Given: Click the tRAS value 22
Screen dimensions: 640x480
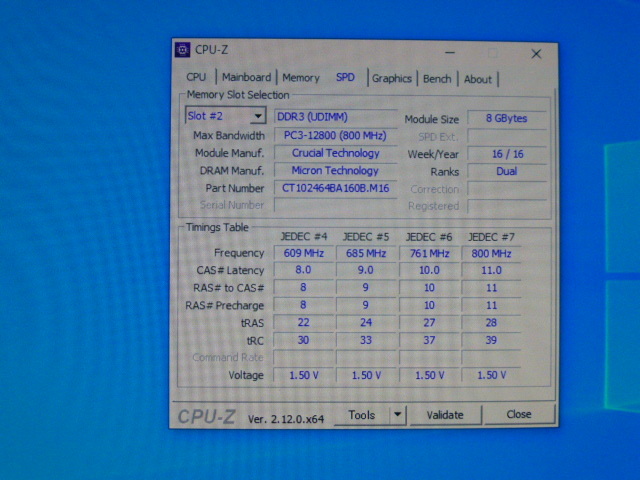Looking at the screenshot, I should tap(303, 322).
